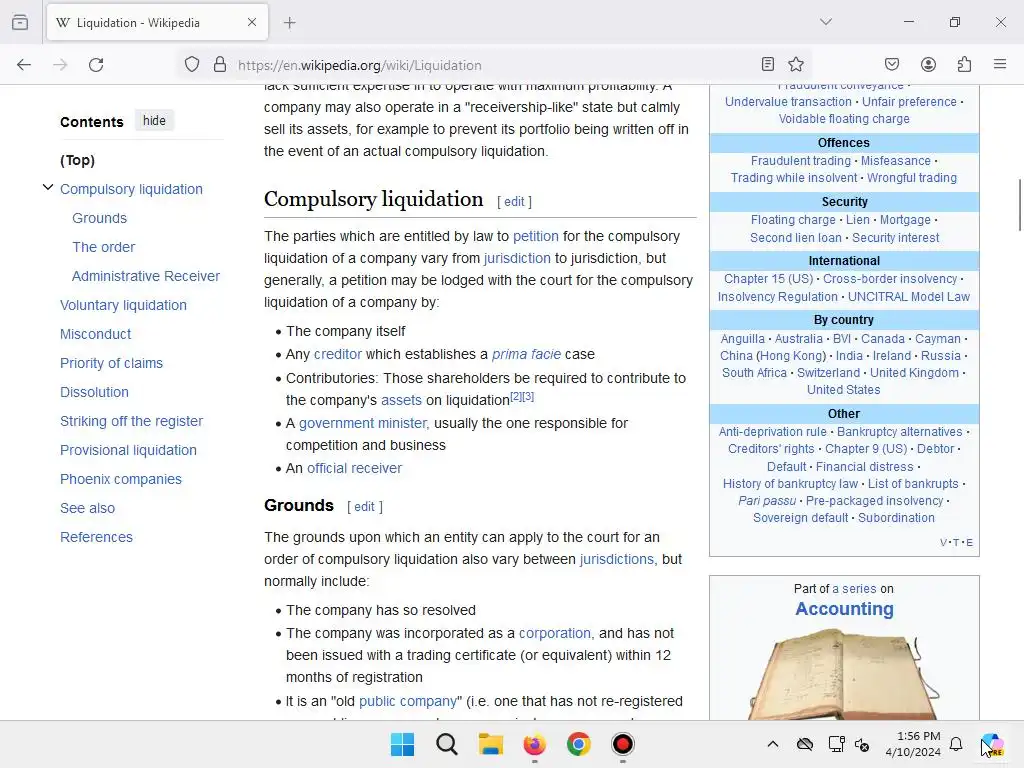The image size is (1024, 768).
Task: Open the petition link
Action: (x=536, y=236)
